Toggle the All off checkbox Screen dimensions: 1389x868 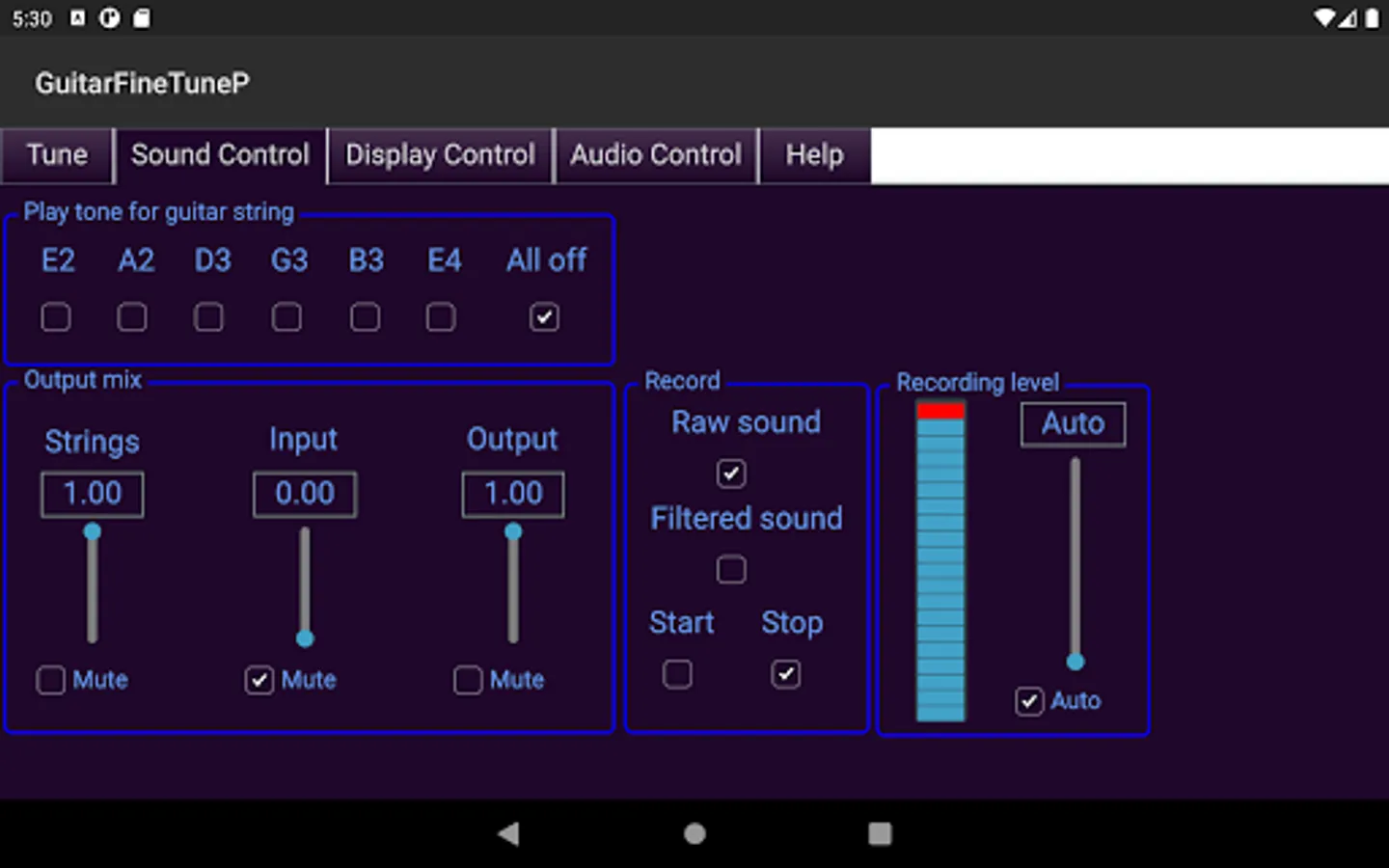[544, 317]
